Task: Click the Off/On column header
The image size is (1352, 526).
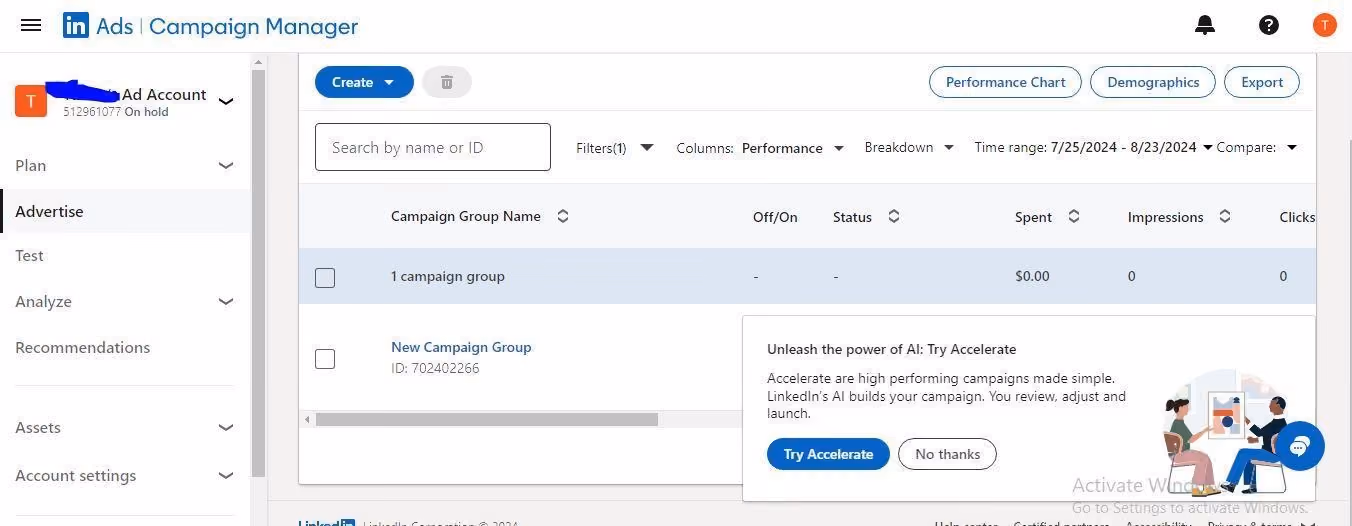Action: (775, 217)
